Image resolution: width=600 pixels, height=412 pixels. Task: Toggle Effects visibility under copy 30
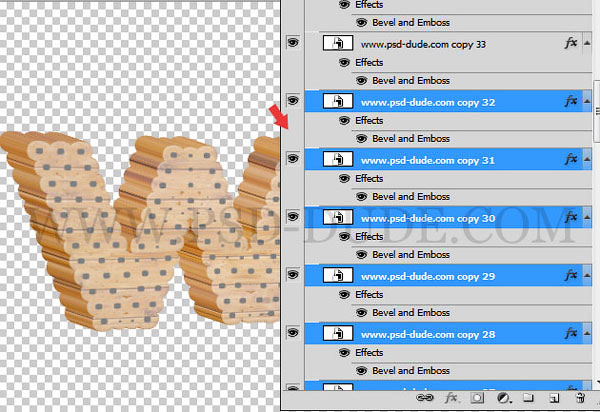[x=344, y=237]
